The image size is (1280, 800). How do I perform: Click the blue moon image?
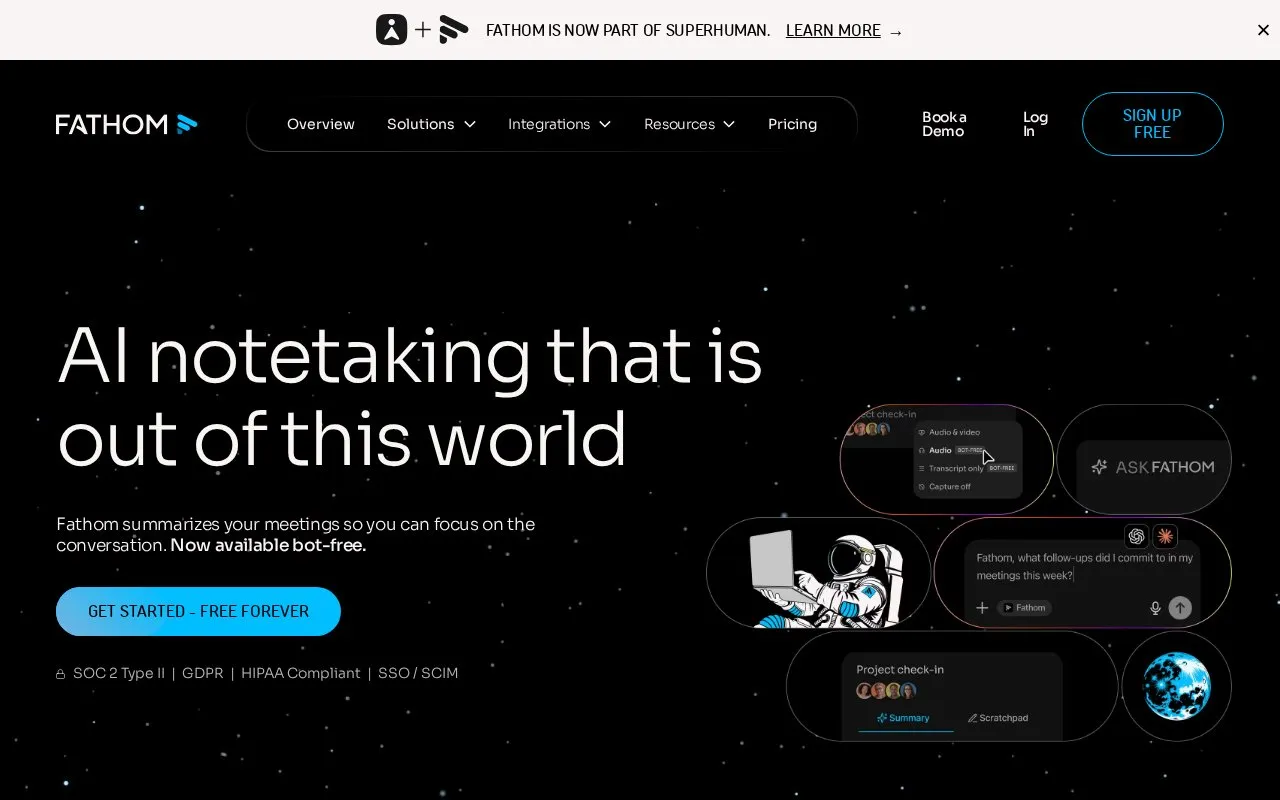(x=1176, y=686)
